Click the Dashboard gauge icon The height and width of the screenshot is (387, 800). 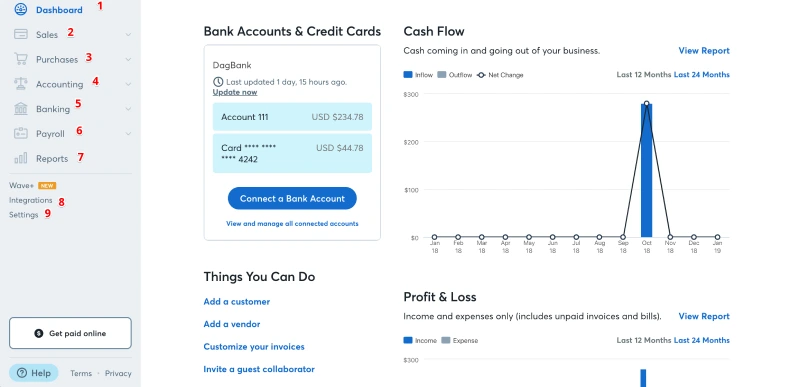(20, 9)
